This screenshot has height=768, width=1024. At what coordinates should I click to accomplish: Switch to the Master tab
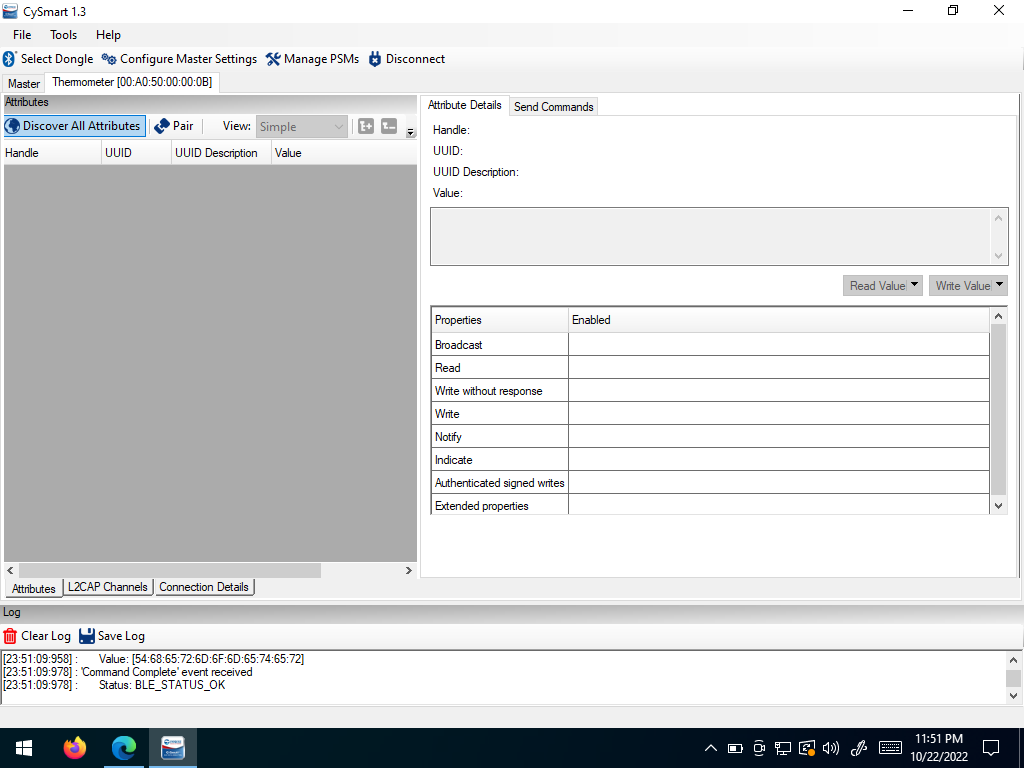pyautogui.click(x=24, y=84)
